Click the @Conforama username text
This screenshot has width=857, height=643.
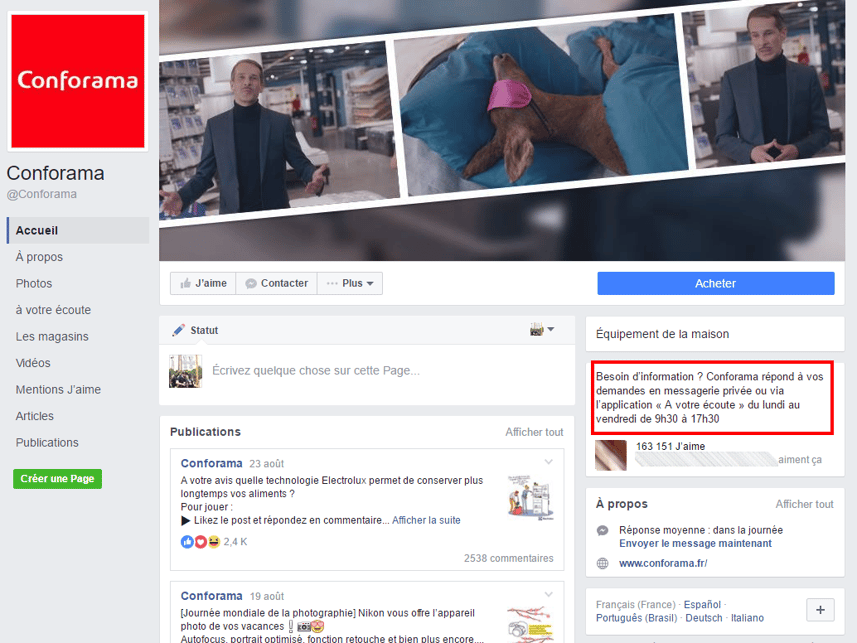point(42,194)
